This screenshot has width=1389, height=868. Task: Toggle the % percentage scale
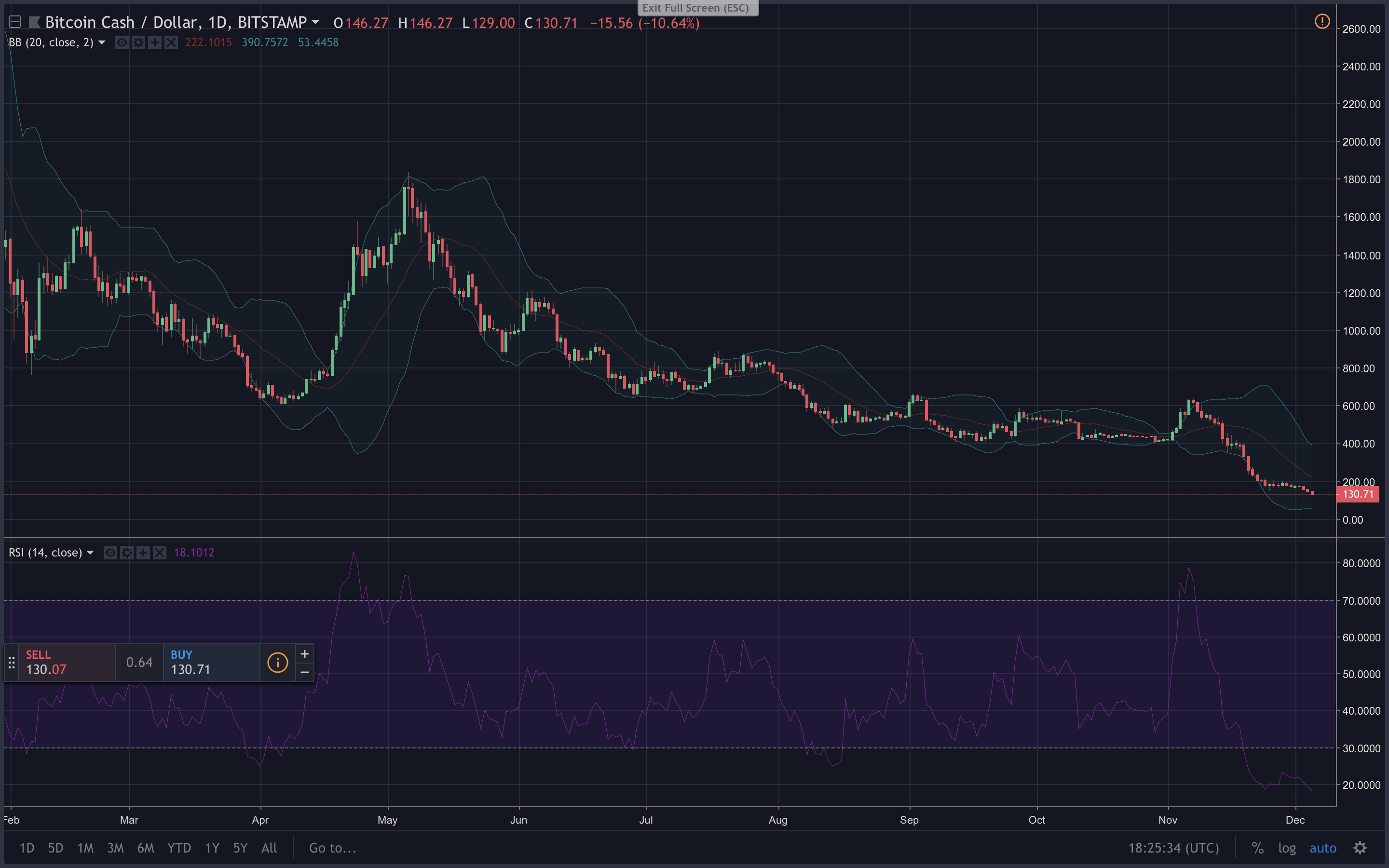[1257, 848]
